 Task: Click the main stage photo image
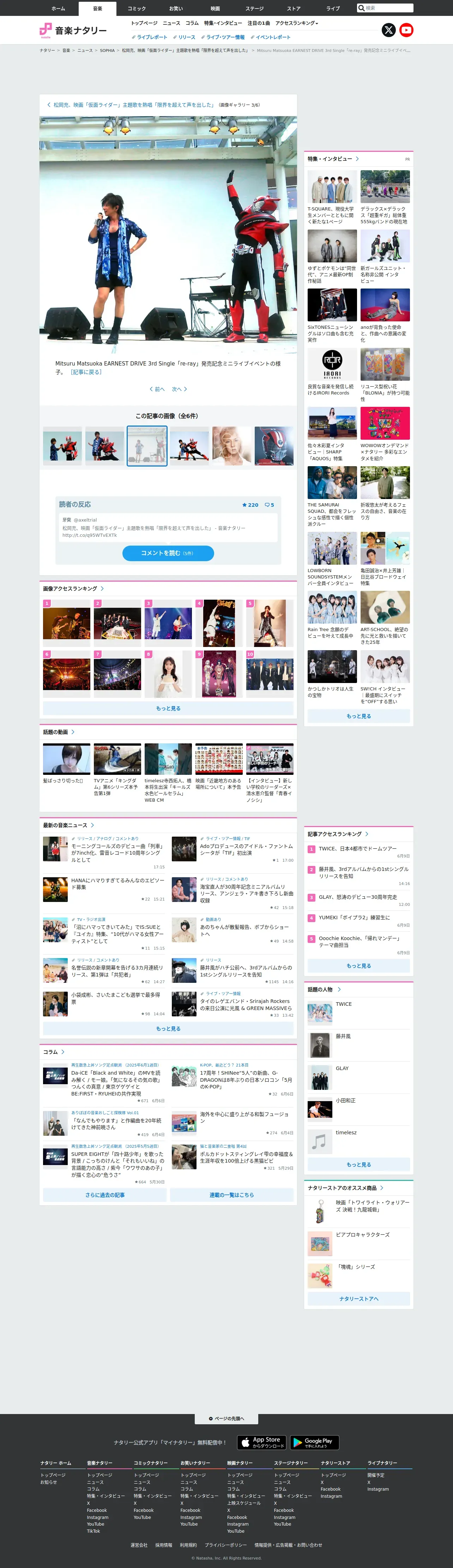tap(168, 235)
